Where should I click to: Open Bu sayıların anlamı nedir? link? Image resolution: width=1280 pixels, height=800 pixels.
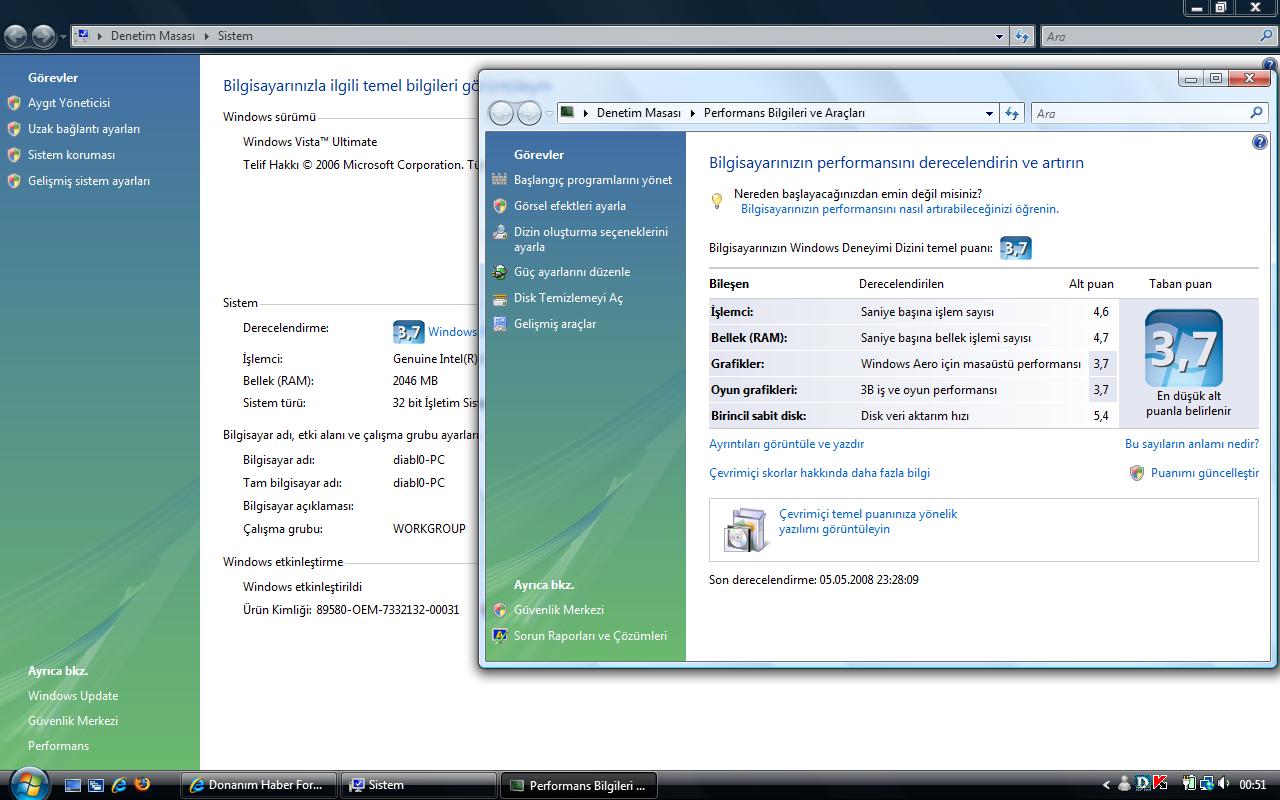tap(1191, 444)
